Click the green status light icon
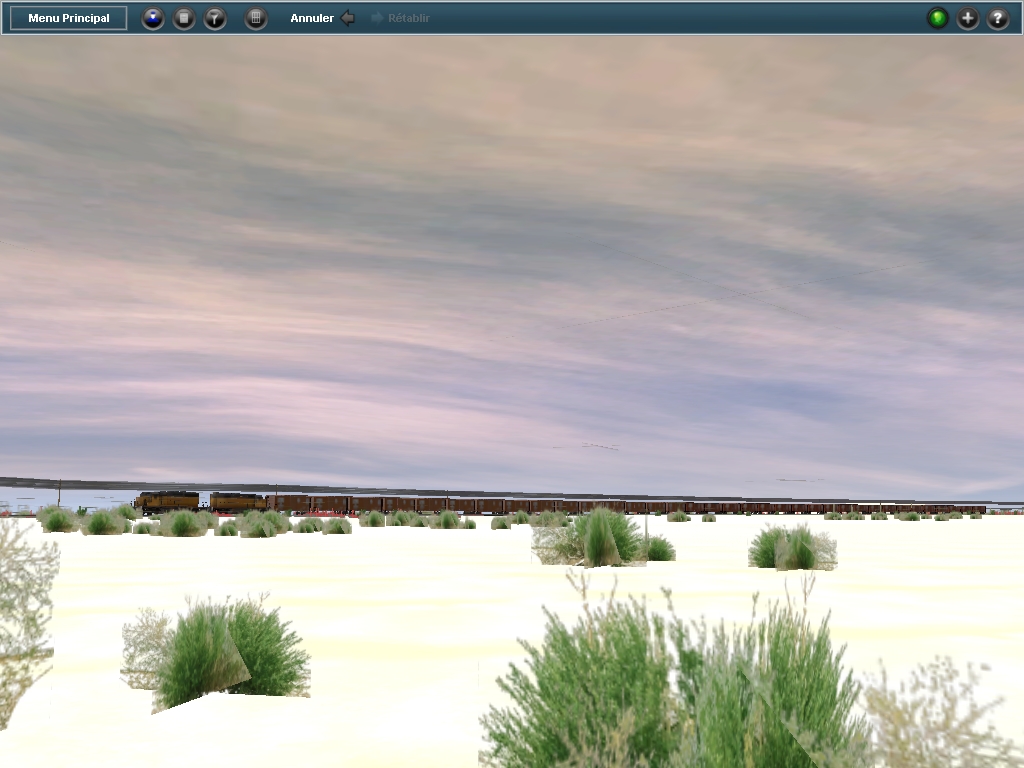 (938, 18)
